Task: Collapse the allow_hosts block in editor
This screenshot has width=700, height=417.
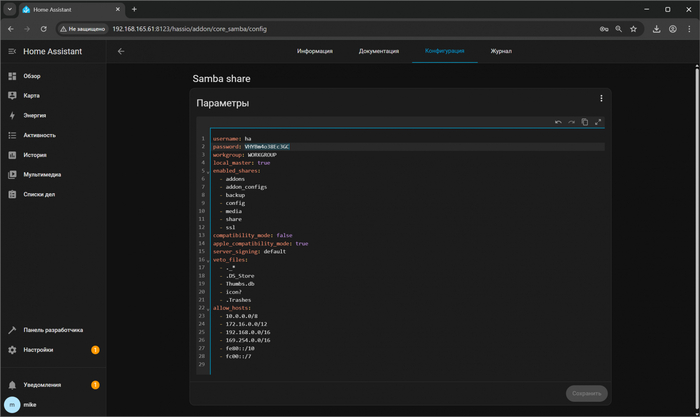Action: point(208,308)
